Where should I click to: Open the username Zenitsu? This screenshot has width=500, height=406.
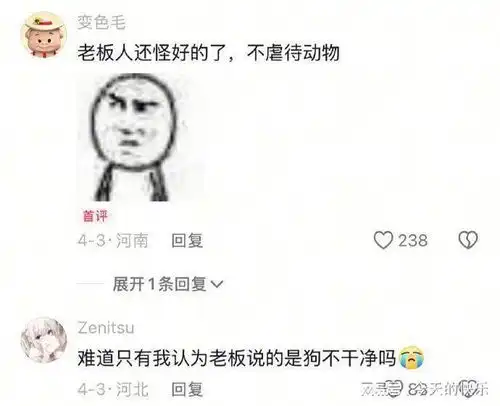pos(106,328)
